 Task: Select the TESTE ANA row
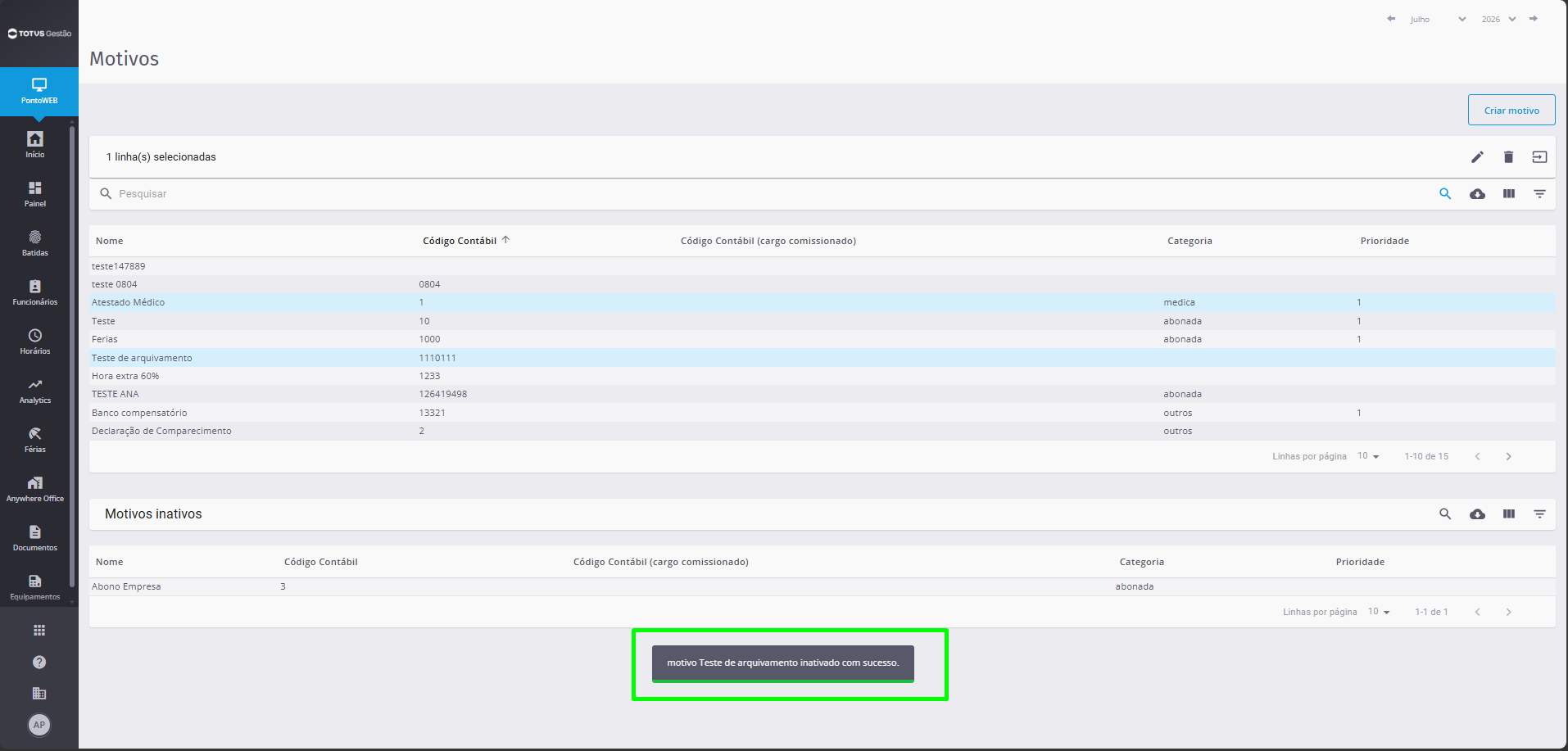[823, 394]
